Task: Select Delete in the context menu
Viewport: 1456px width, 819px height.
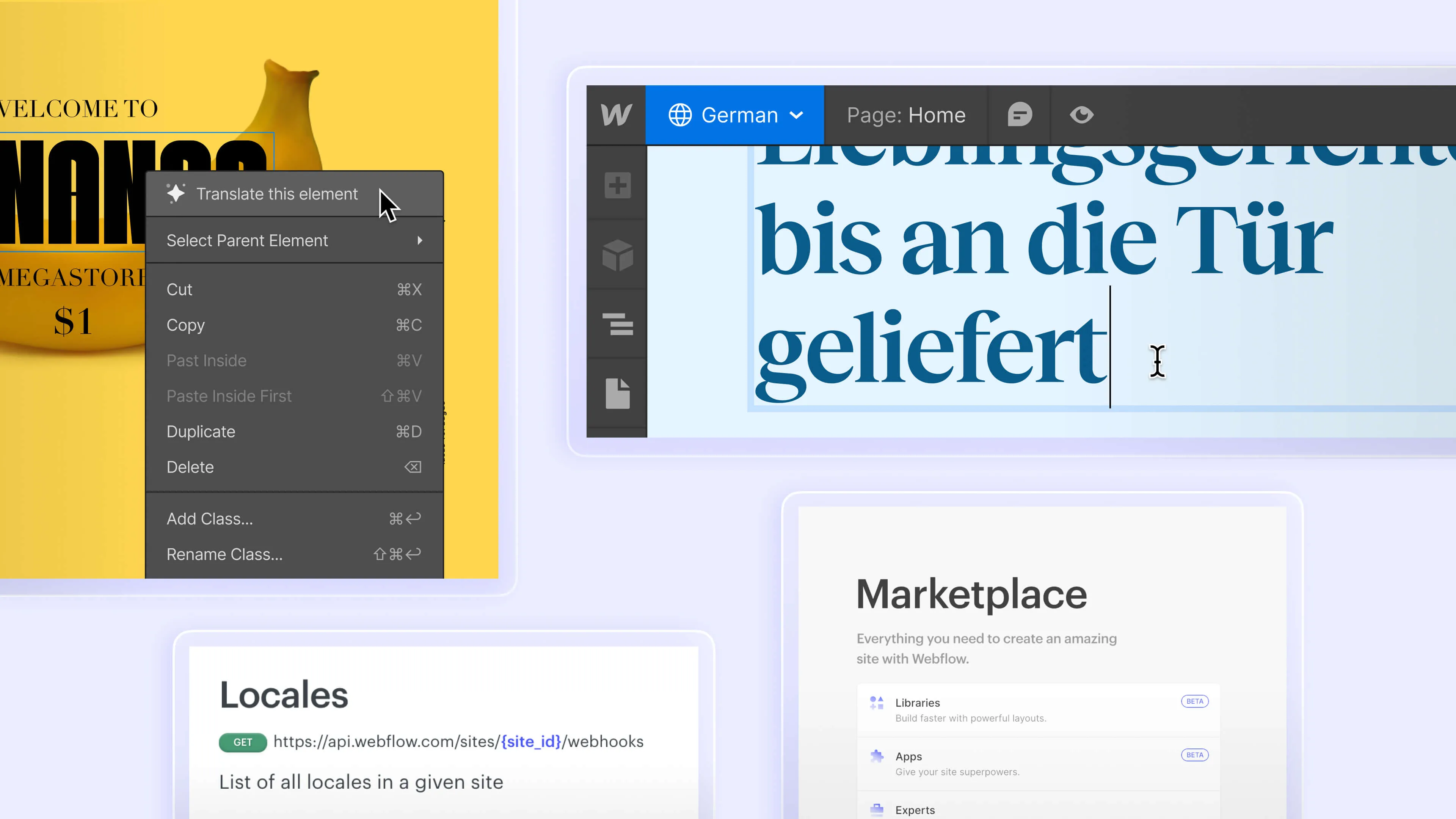Action: pyautogui.click(x=190, y=467)
